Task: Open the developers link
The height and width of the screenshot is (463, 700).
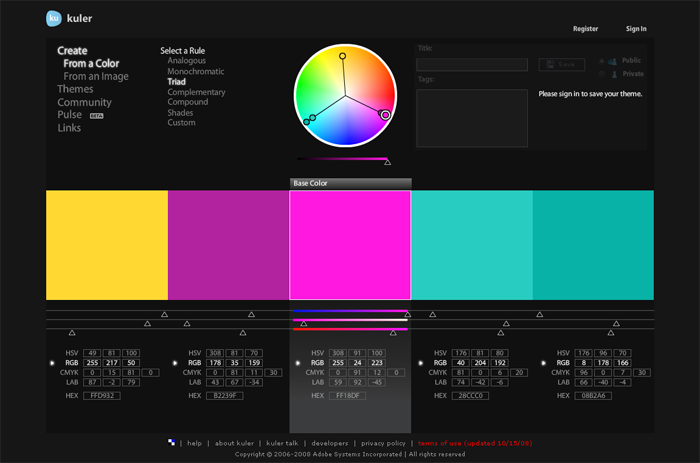Action: point(329,443)
